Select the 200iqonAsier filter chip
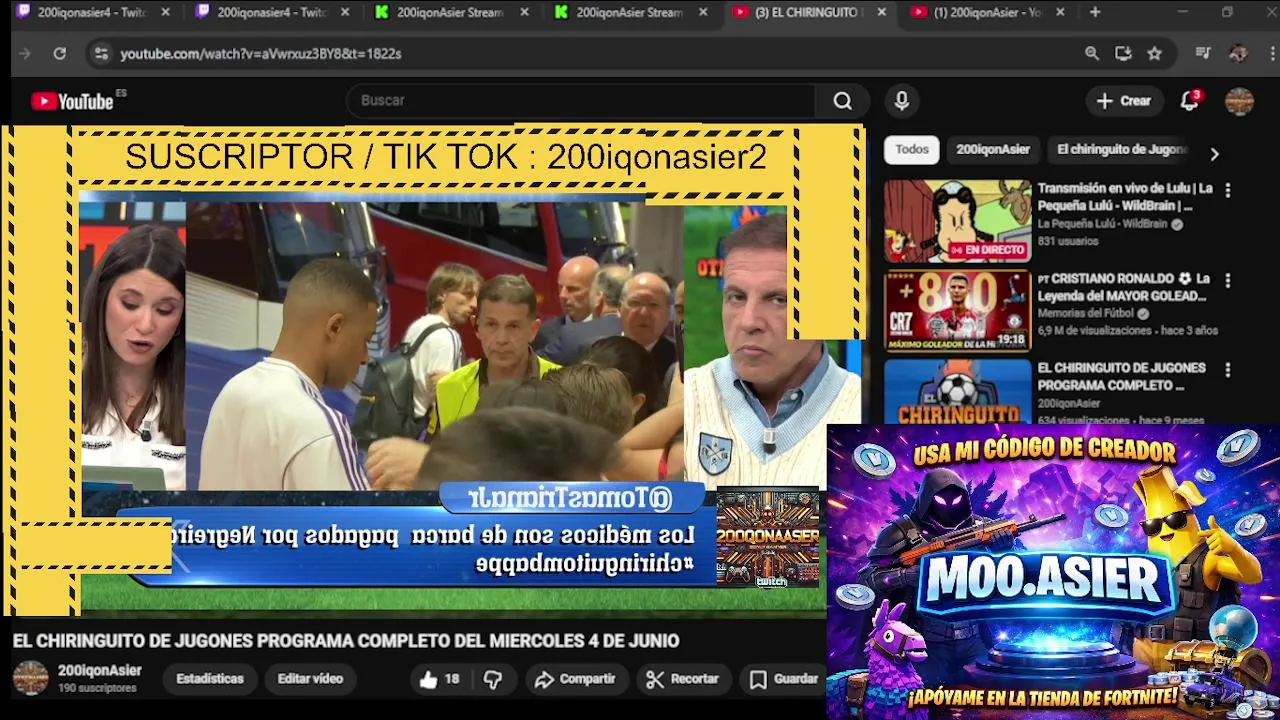The width and height of the screenshot is (1280, 720). point(993,149)
